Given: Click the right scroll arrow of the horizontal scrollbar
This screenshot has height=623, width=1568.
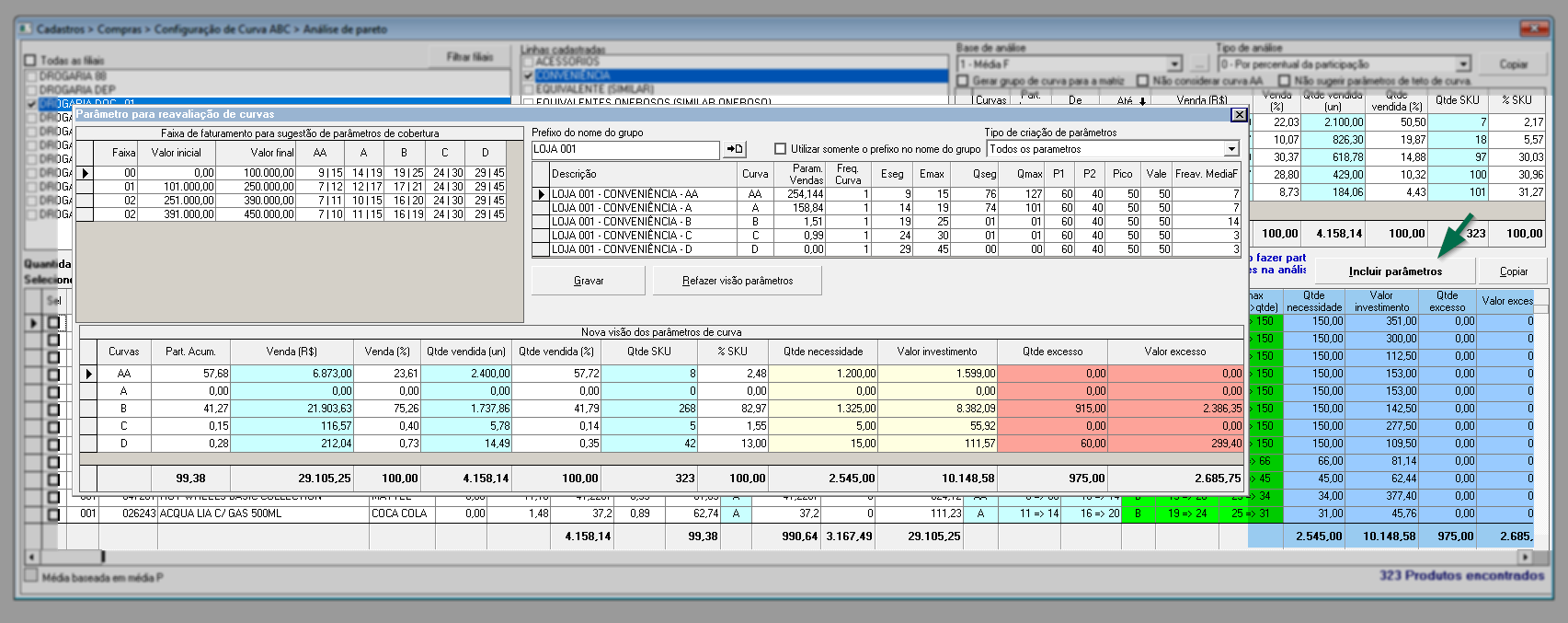Looking at the screenshot, I should [1526, 557].
